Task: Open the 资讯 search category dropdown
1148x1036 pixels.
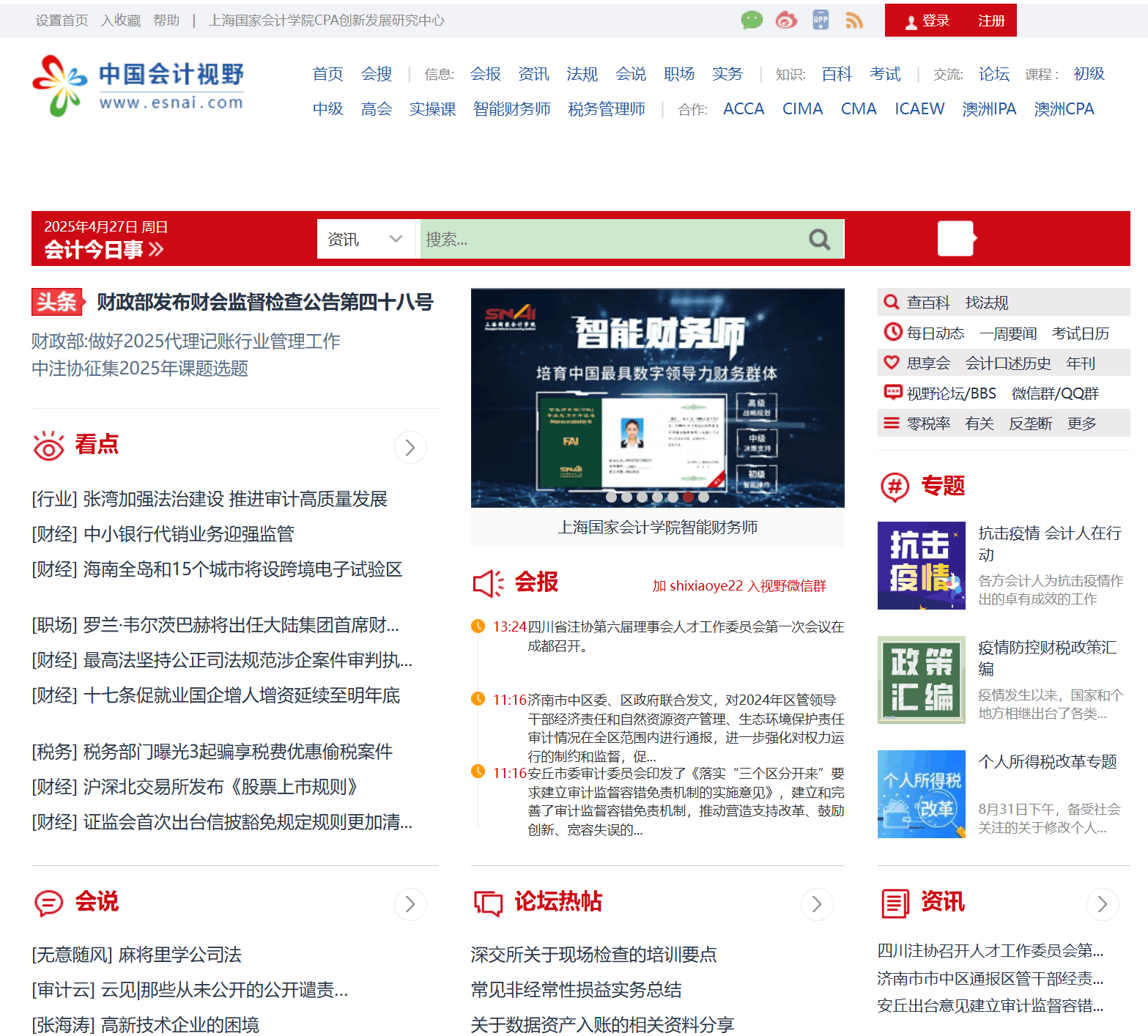Action: [x=366, y=240]
